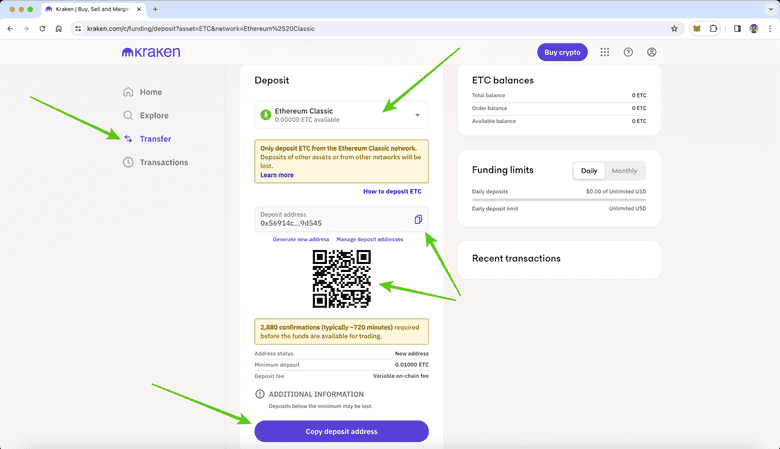
Task: Open Transactions from the sidebar clock icon
Action: coord(128,162)
